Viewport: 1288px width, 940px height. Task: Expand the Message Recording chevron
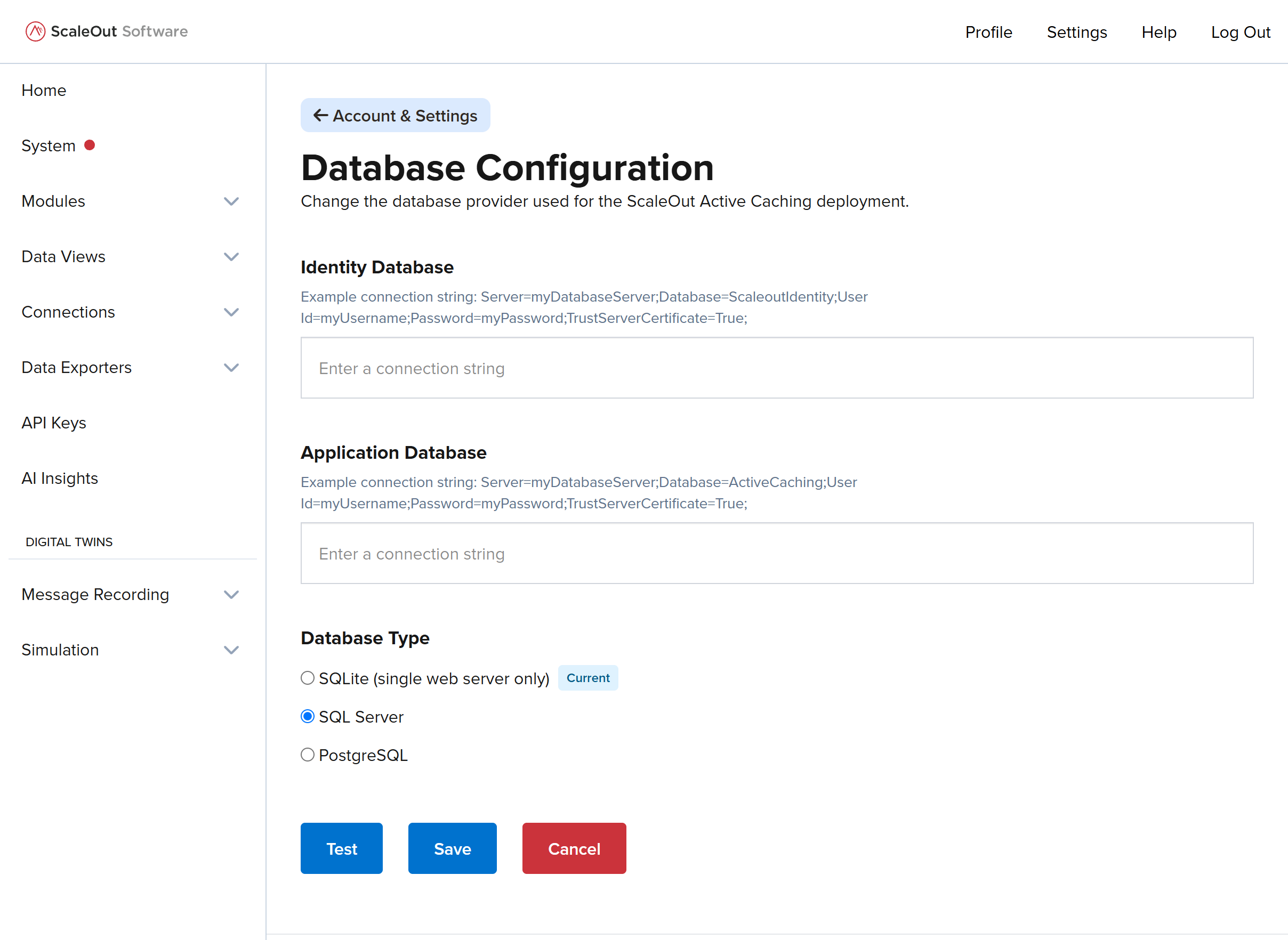[231, 595]
